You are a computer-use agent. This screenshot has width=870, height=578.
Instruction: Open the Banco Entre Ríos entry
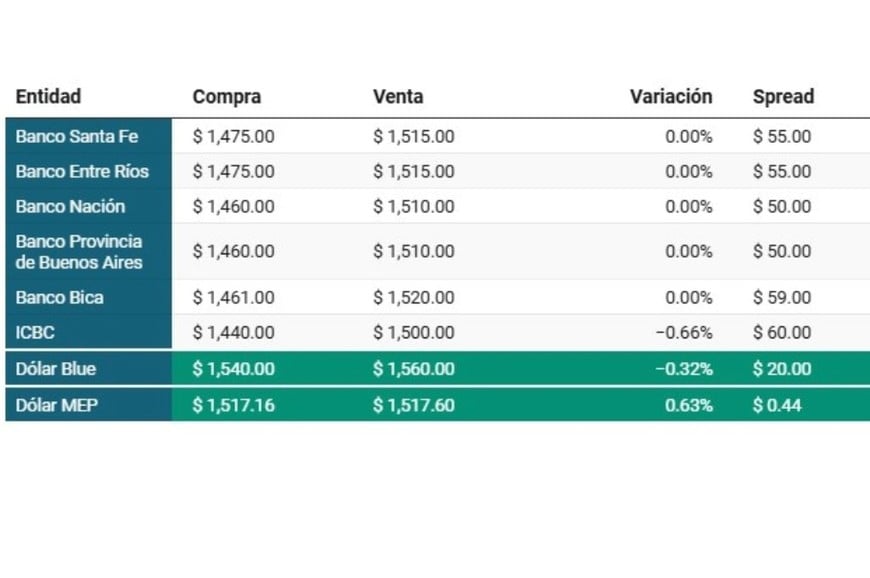[82, 171]
